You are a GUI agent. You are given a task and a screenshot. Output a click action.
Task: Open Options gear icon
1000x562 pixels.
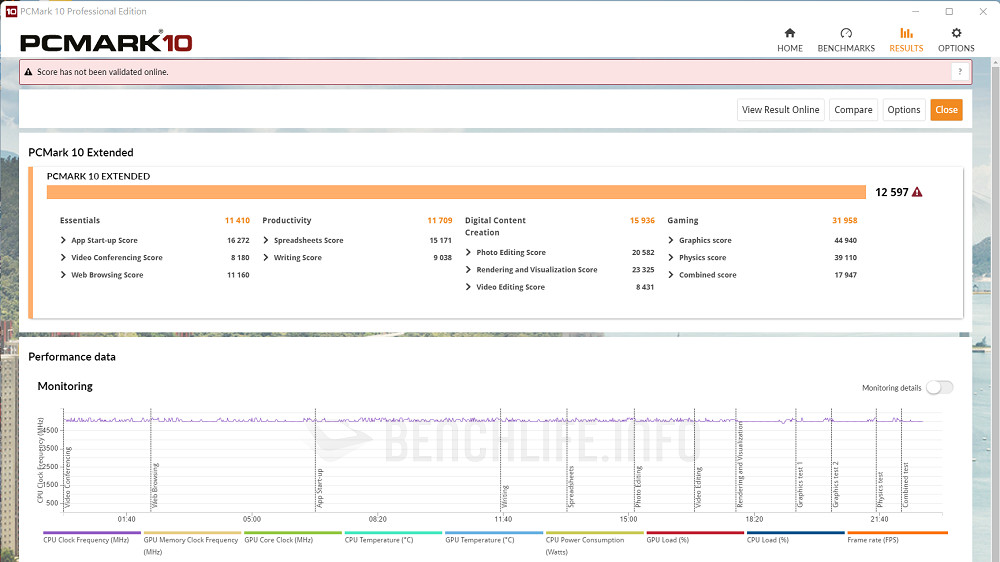coord(956,34)
